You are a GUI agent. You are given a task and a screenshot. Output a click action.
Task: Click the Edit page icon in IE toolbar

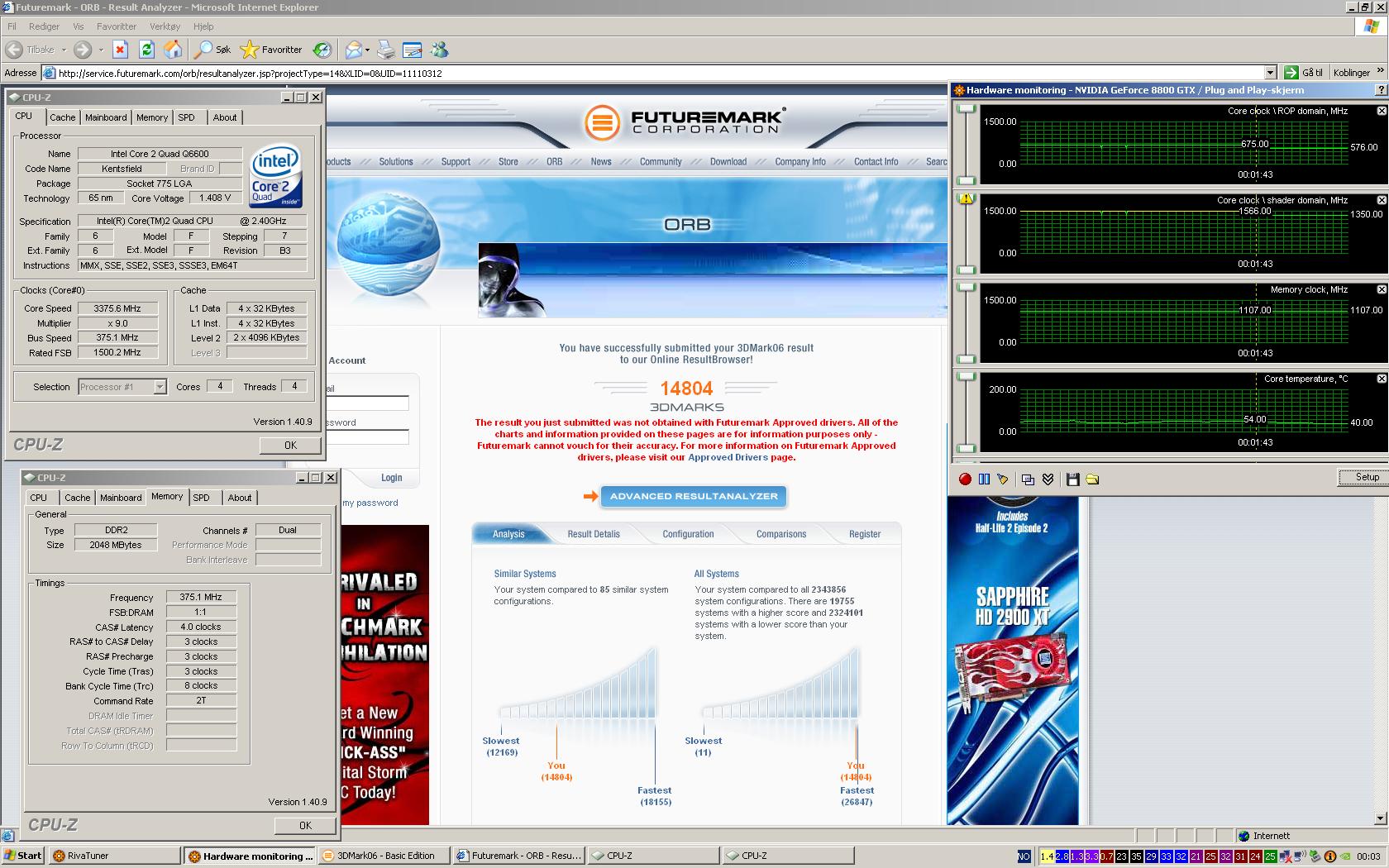413,50
